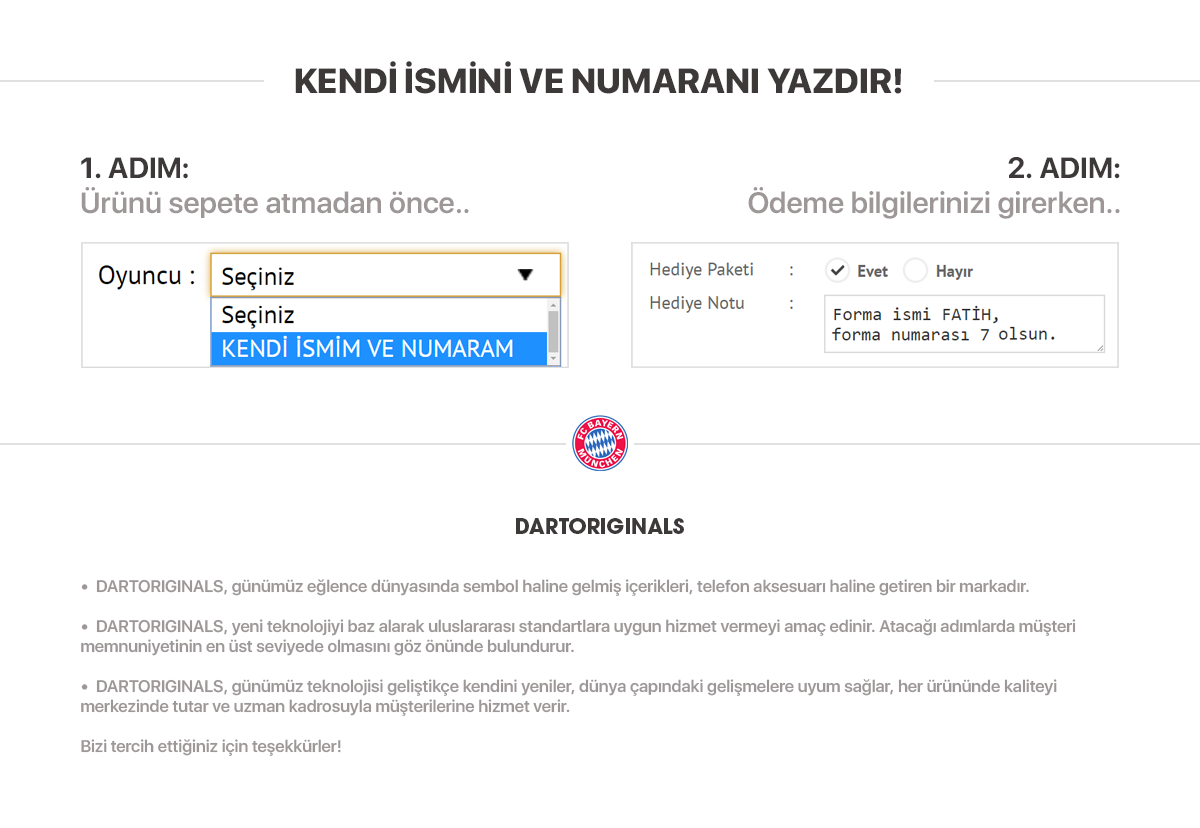Click the 'Oyuncu :' field label
Viewport: 1200px width, 828px height.
pos(146,276)
